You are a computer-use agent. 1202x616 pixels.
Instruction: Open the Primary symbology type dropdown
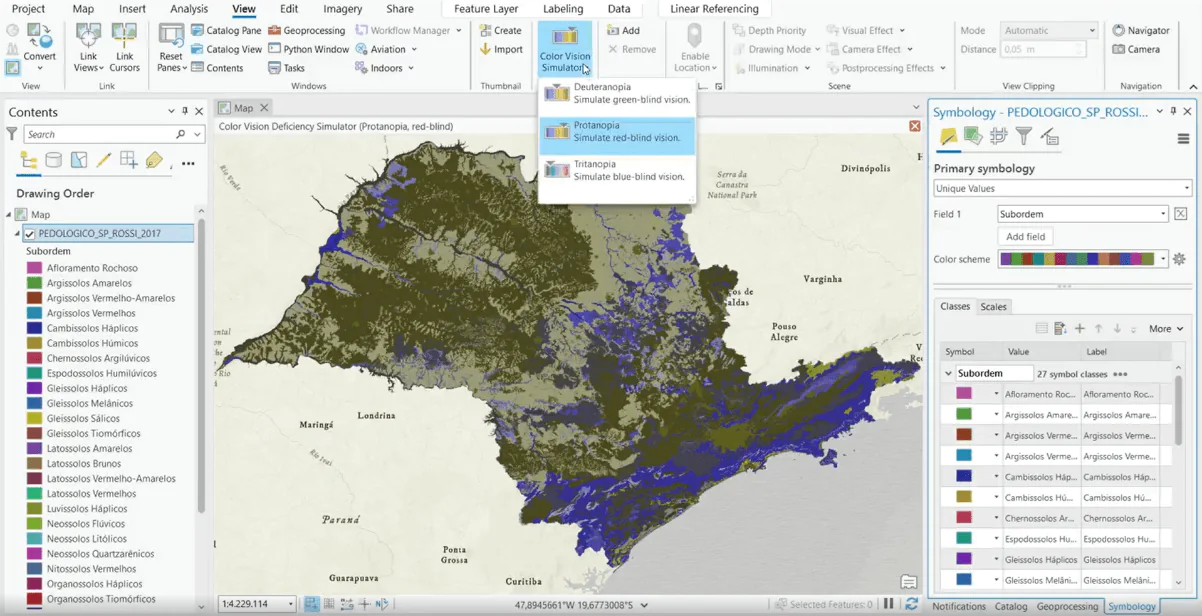click(1062, 188)
